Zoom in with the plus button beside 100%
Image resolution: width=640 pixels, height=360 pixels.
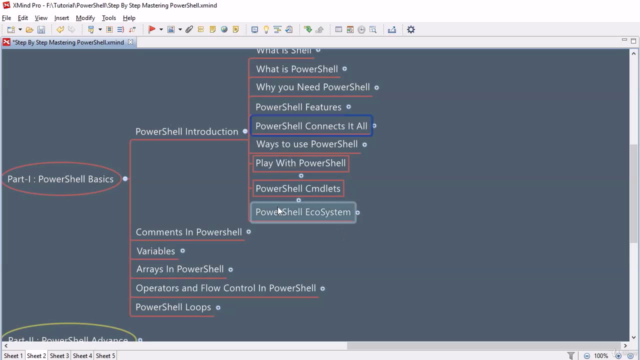(x=618, y=356)
